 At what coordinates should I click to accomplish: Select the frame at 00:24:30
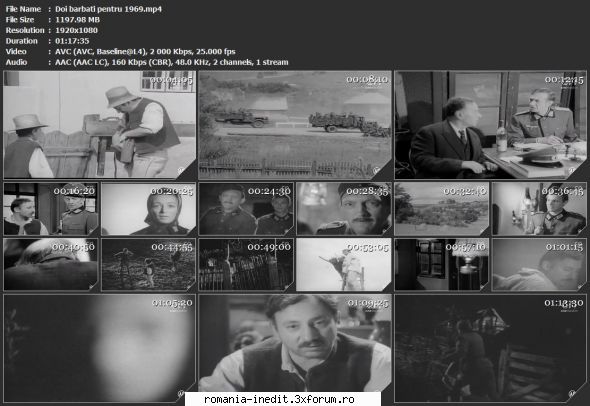246,209
